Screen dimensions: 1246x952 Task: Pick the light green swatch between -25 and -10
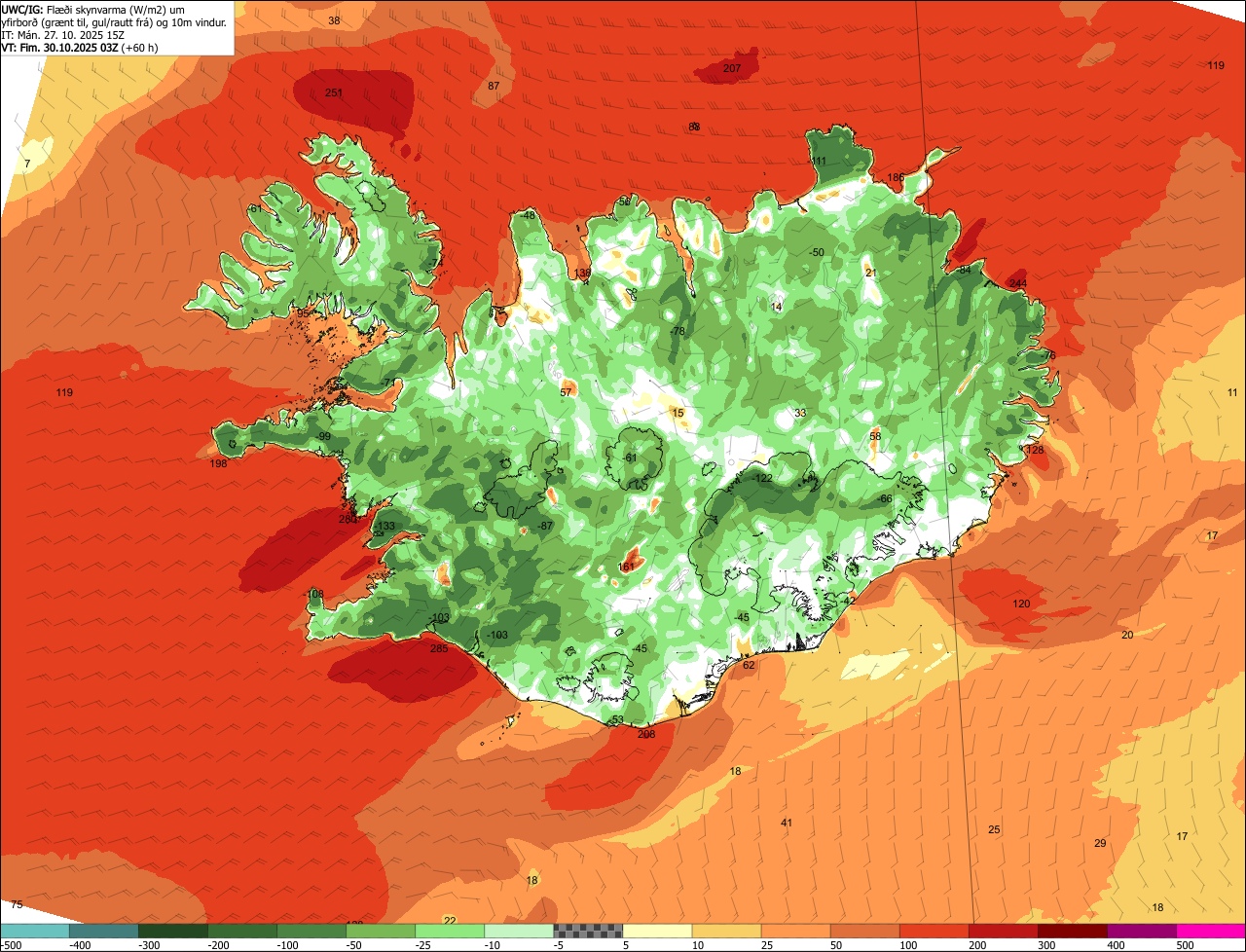tap(450, 932)
